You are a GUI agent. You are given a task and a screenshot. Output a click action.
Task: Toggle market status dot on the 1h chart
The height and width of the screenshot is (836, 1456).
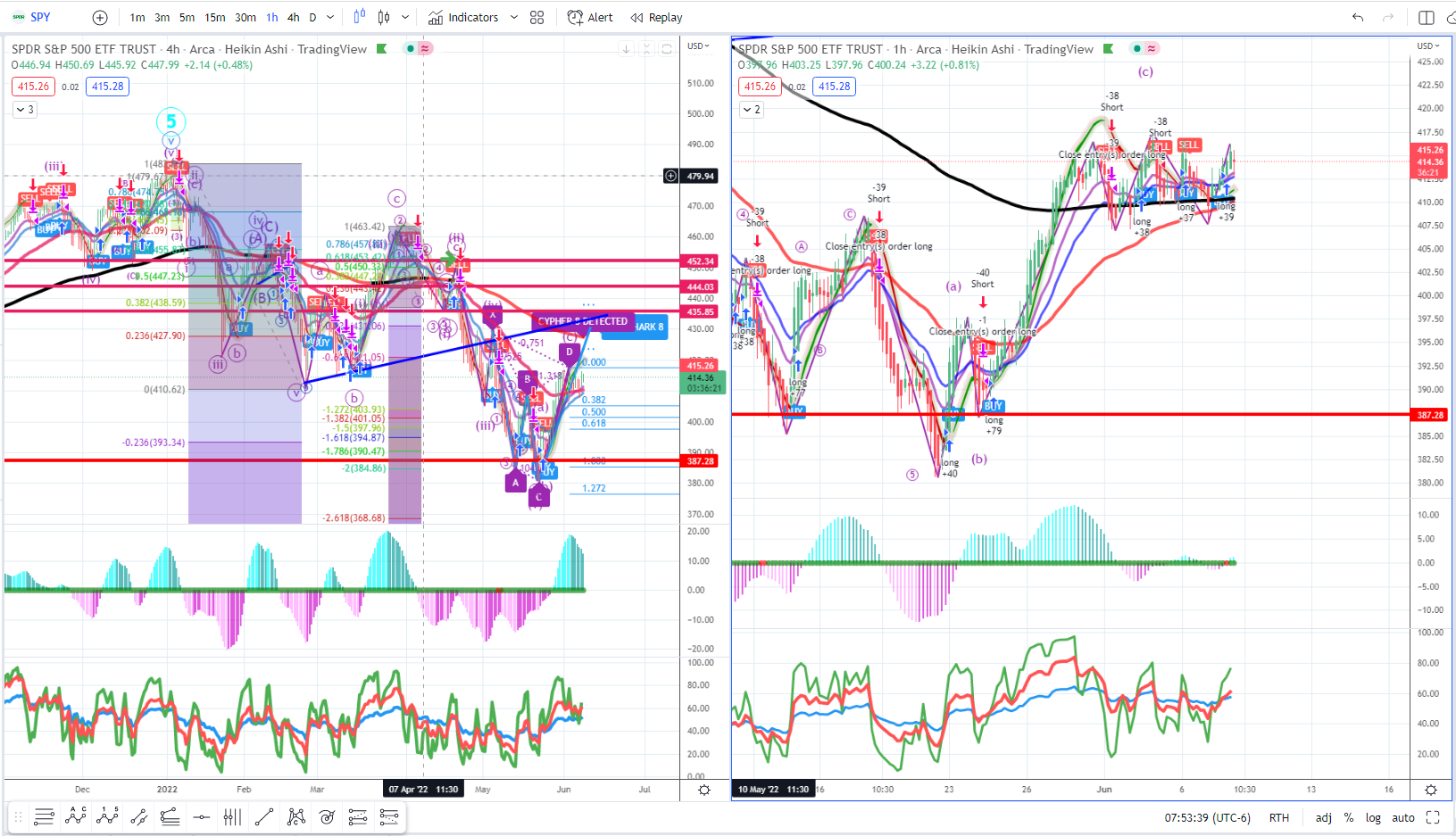point(1137,48)
